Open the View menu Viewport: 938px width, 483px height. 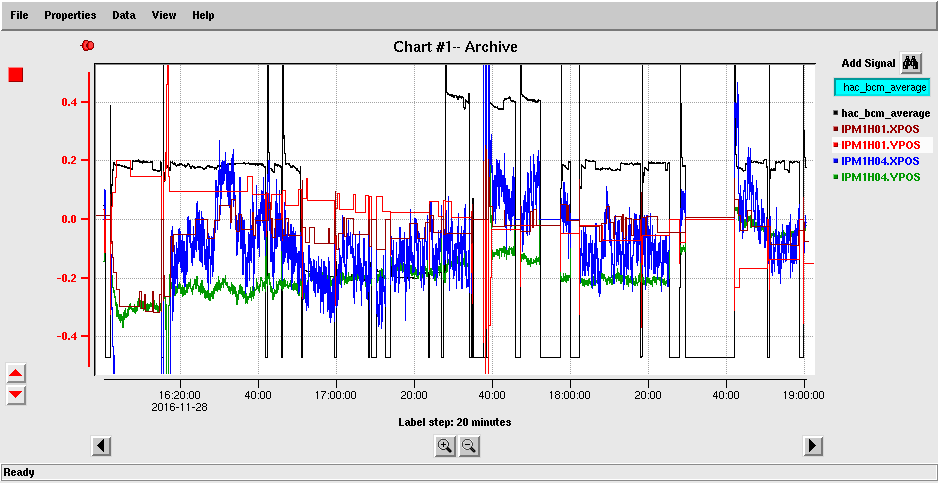point(164,15)
